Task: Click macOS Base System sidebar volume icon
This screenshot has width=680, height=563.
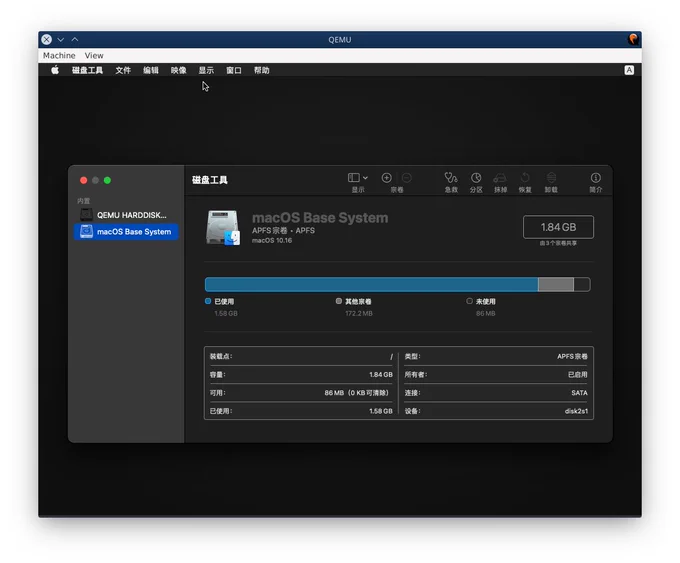Action: pyautogui.click(x=86, y=231)
